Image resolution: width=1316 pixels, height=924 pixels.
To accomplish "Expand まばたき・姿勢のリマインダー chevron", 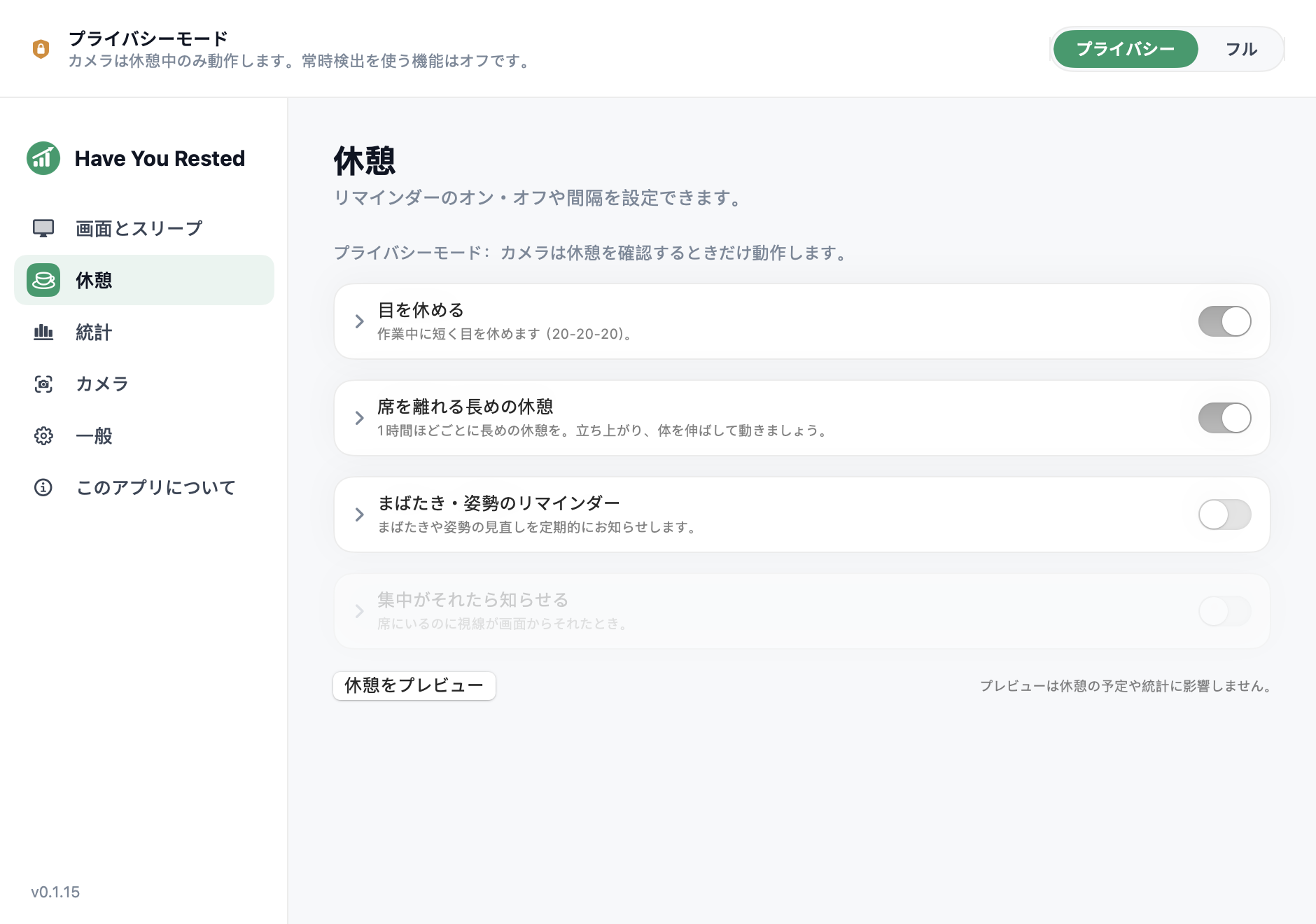I will [359, 514].
